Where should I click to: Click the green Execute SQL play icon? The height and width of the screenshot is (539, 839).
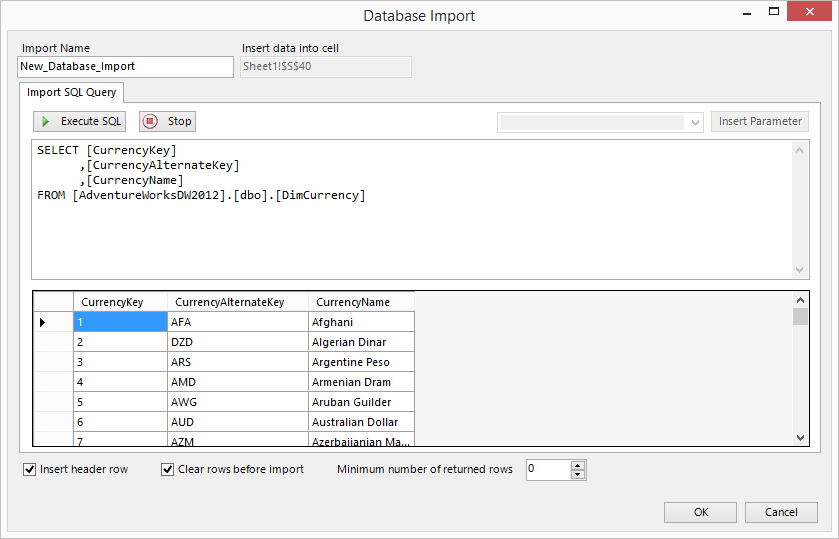47,122
